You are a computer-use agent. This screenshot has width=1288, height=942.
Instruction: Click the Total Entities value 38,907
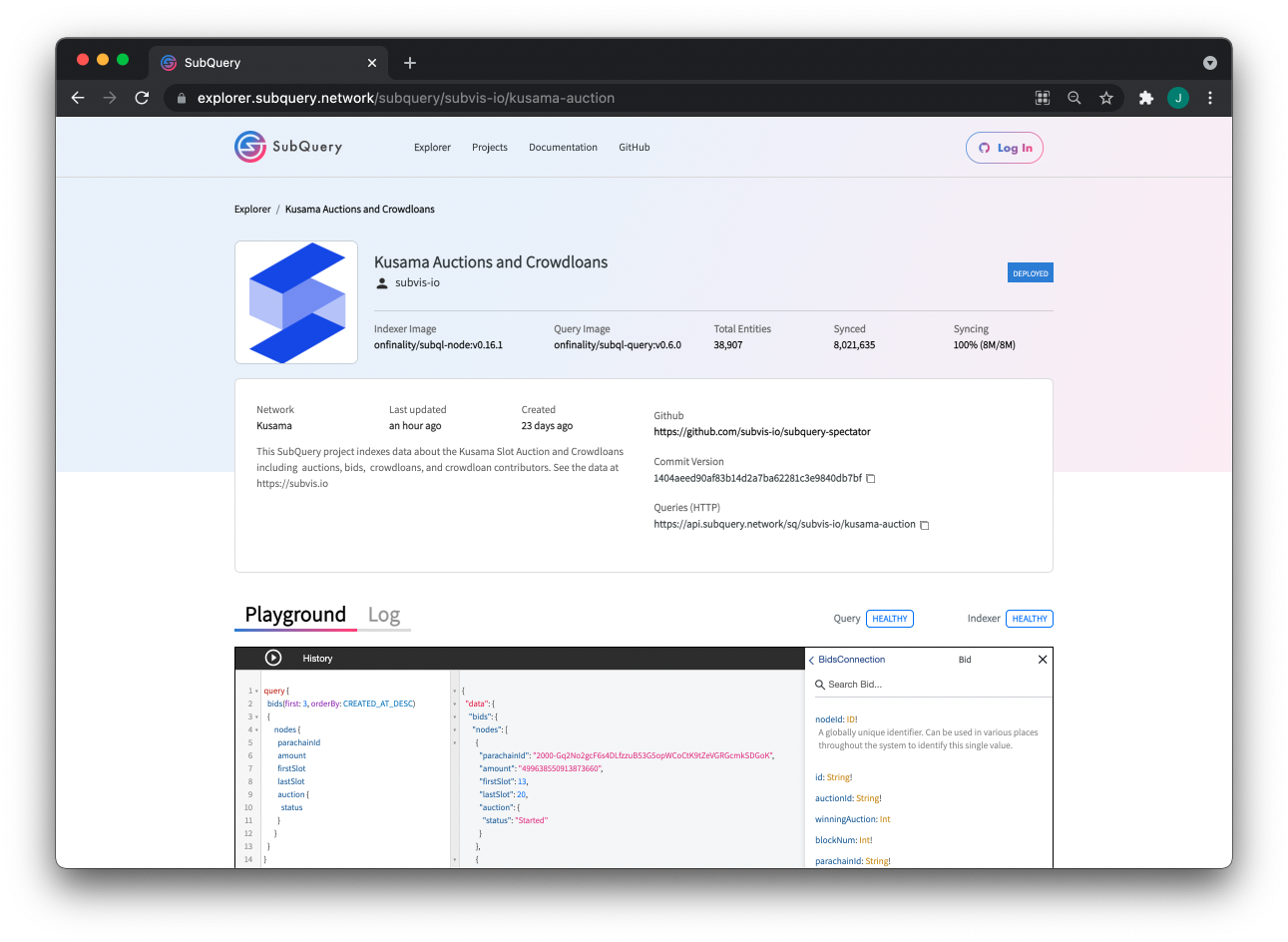(x=727, y=345)
